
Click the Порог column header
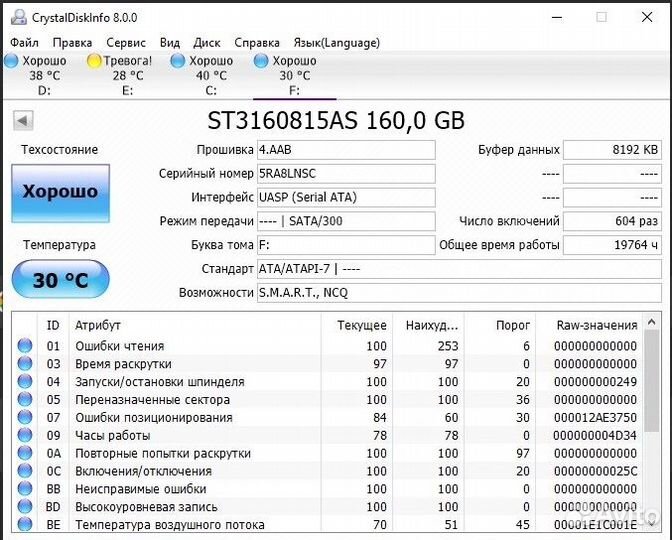(x=500, y=325)
